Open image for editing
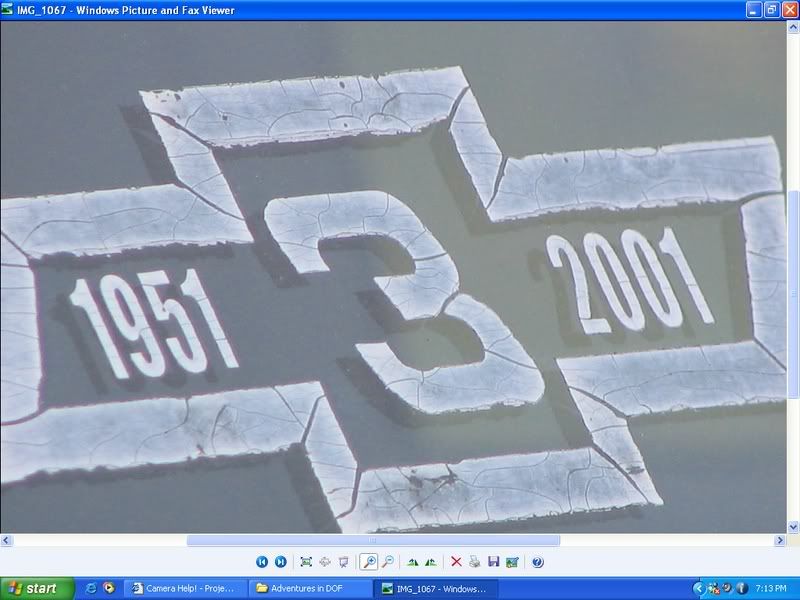The image size is (800, 600). tap(513, 562)
